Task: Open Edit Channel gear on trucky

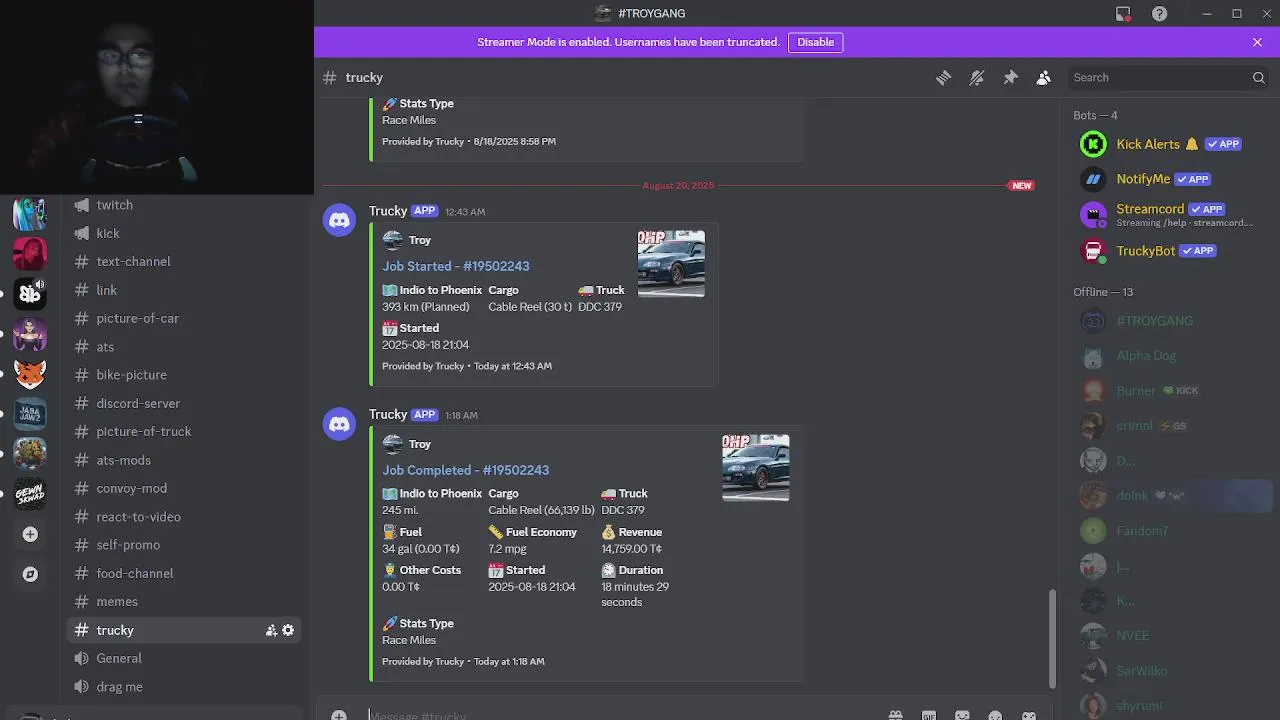Action: tap(288, 630)
